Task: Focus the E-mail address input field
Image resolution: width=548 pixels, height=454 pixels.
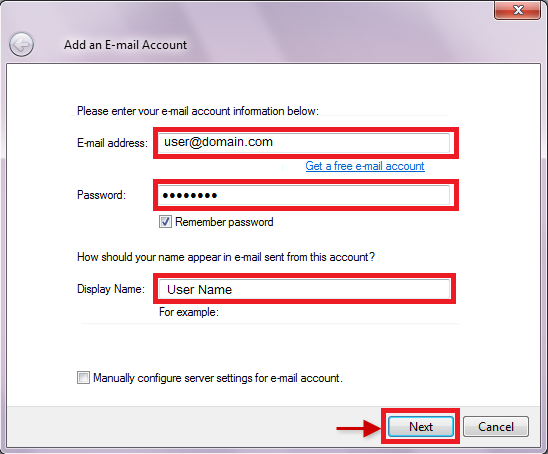Action: click(x=304, y=143)
